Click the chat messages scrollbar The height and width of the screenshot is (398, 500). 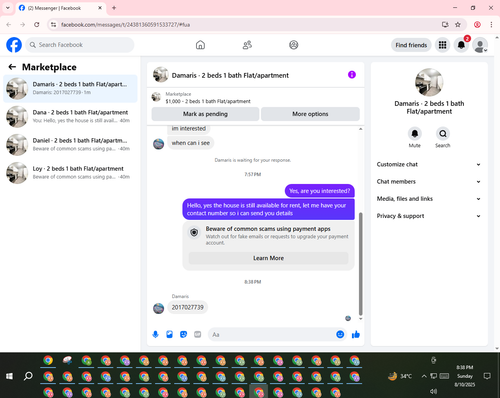360,263
